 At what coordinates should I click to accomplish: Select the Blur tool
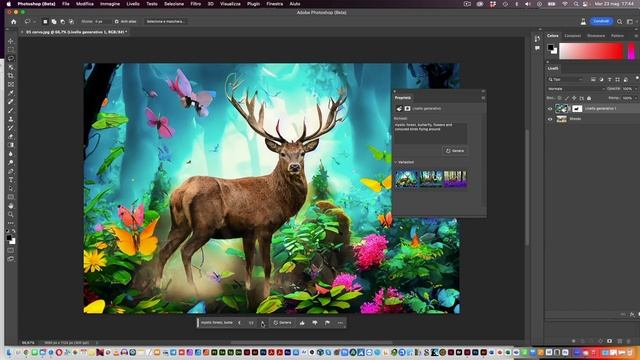tap(11, 154)
